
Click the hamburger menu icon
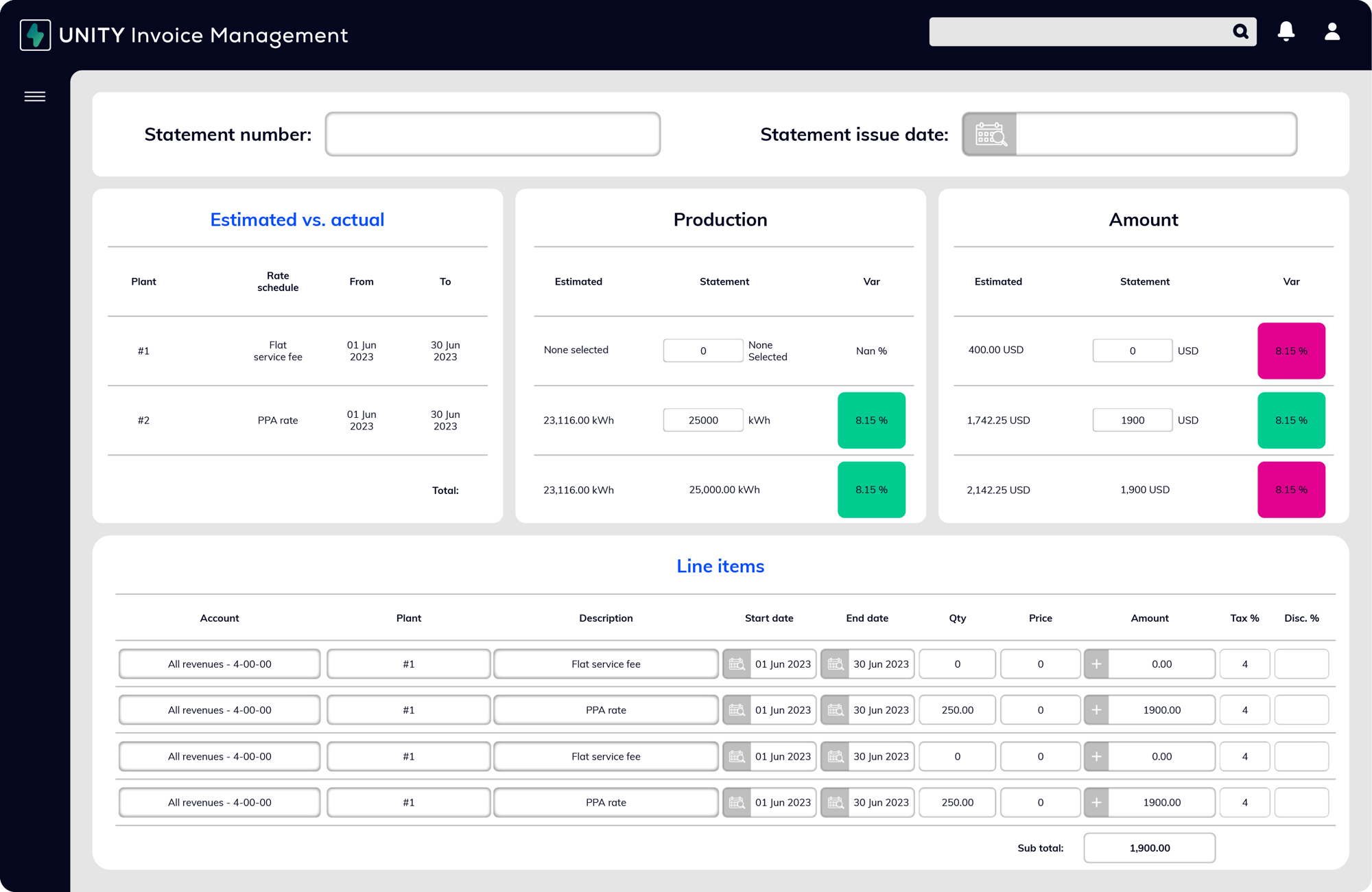point(35,96)
